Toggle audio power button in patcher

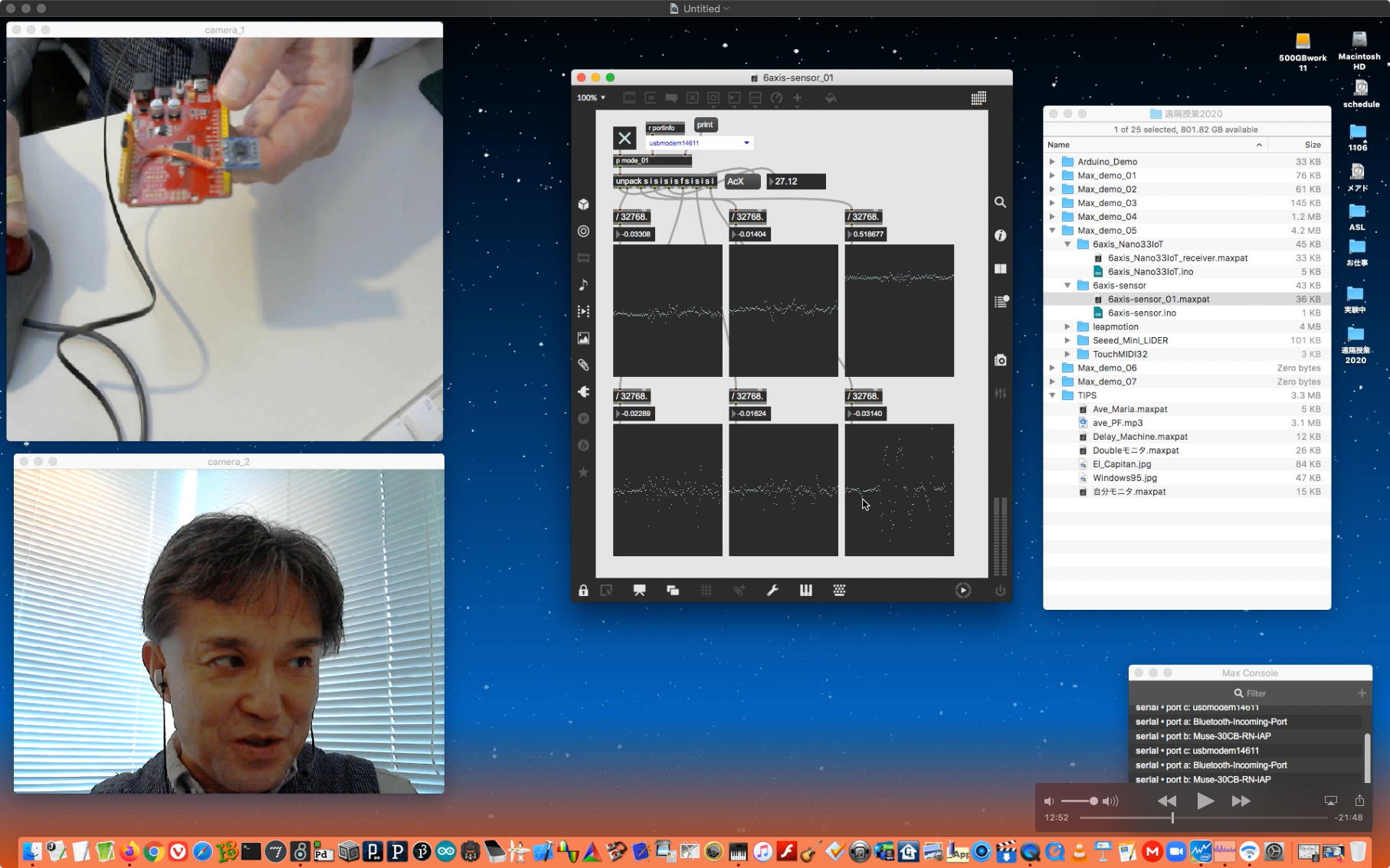tap(1000, 590)
